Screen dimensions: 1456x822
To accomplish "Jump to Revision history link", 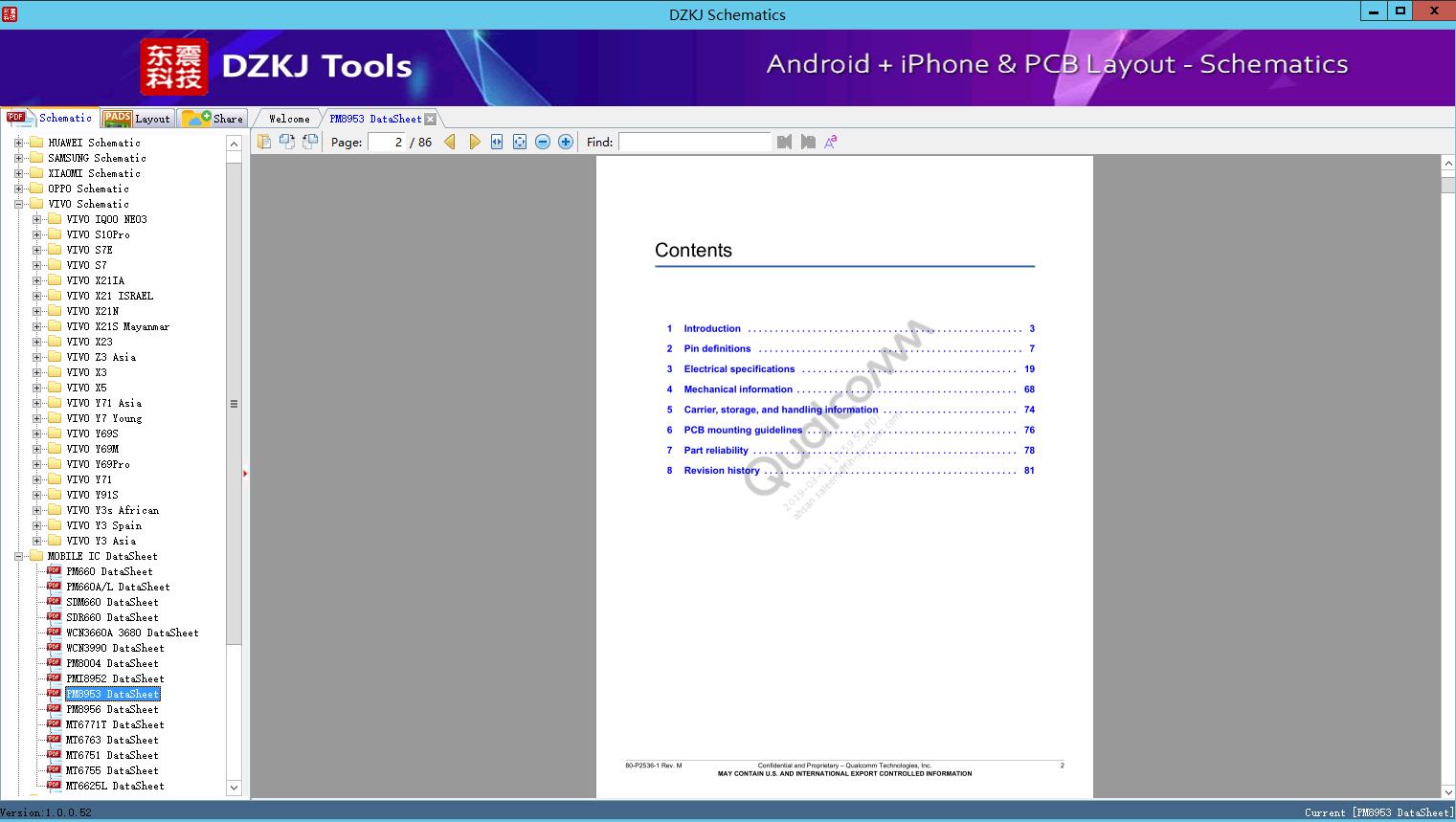I will pos(722,470).
